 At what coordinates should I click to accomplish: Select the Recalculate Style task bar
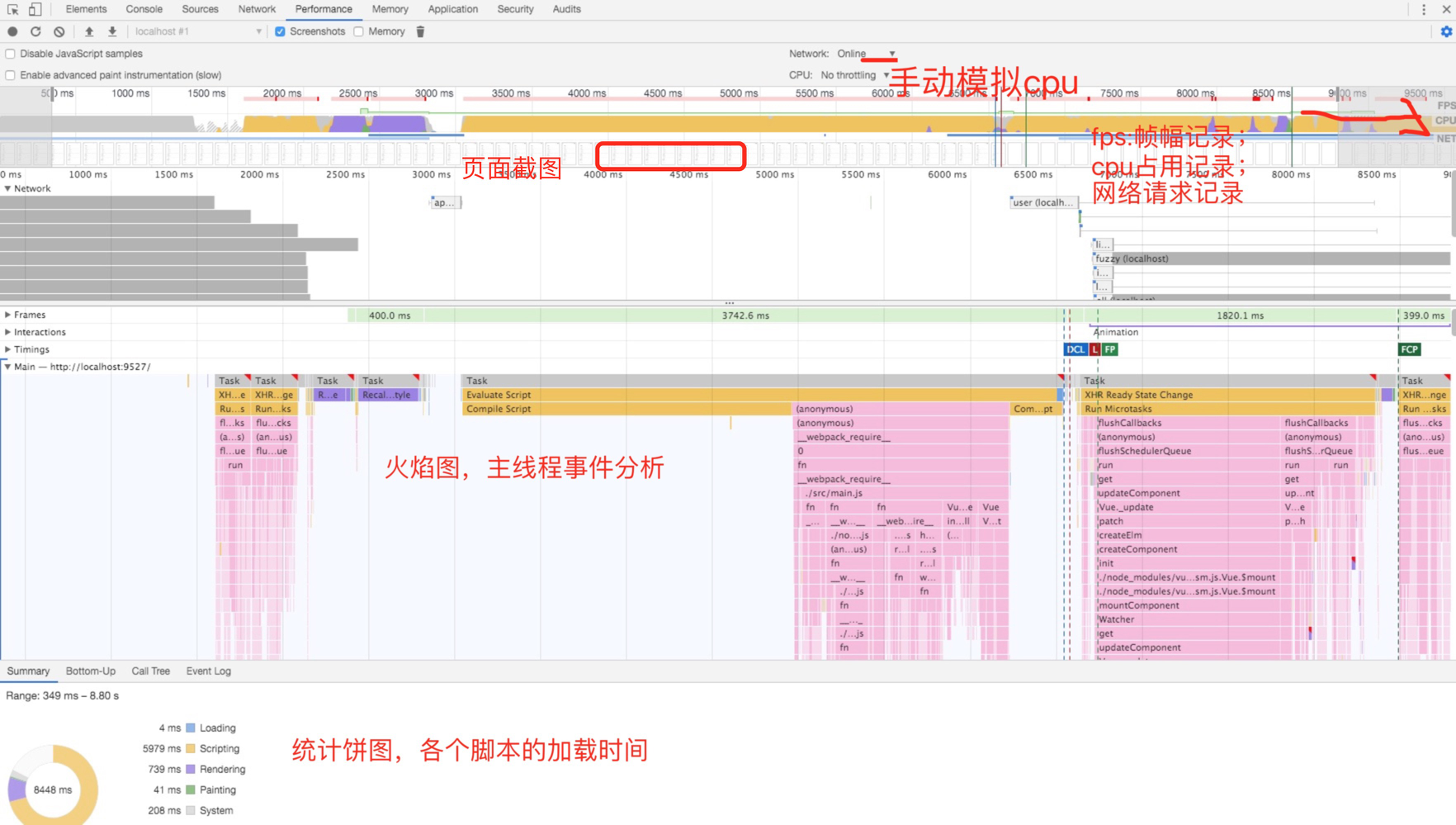tap(389, 395)
